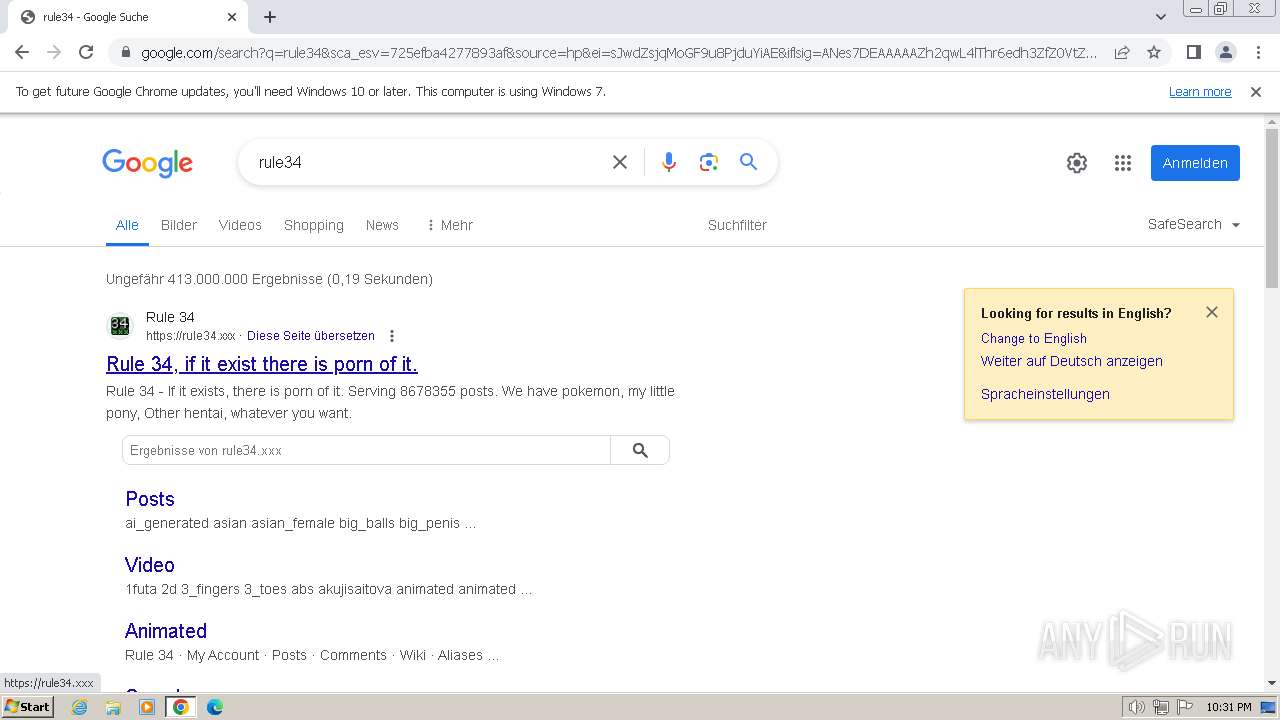The height and width of the screenshot is (720, 1280).
Task: Search by image with the camera lens icon
Action: (709, 162)
